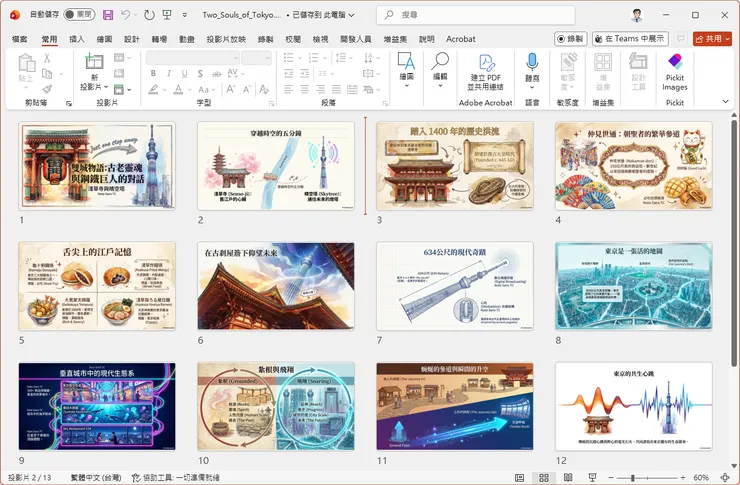Screen dimensions: 740x485
Task: Click the zoom slider handle
Action: coord(633,477)
